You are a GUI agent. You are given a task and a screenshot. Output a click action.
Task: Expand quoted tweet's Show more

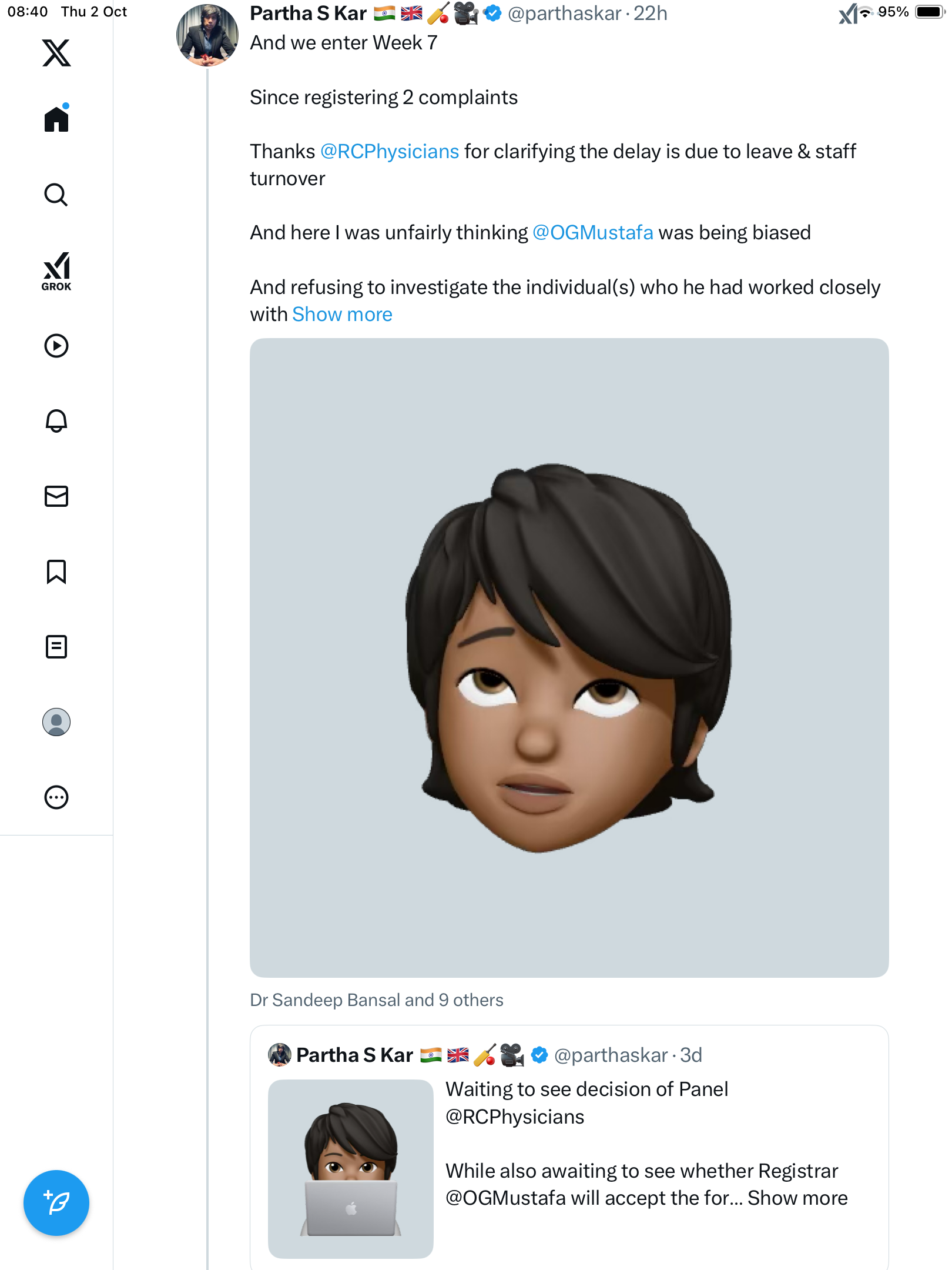(x=797, y=1198)
